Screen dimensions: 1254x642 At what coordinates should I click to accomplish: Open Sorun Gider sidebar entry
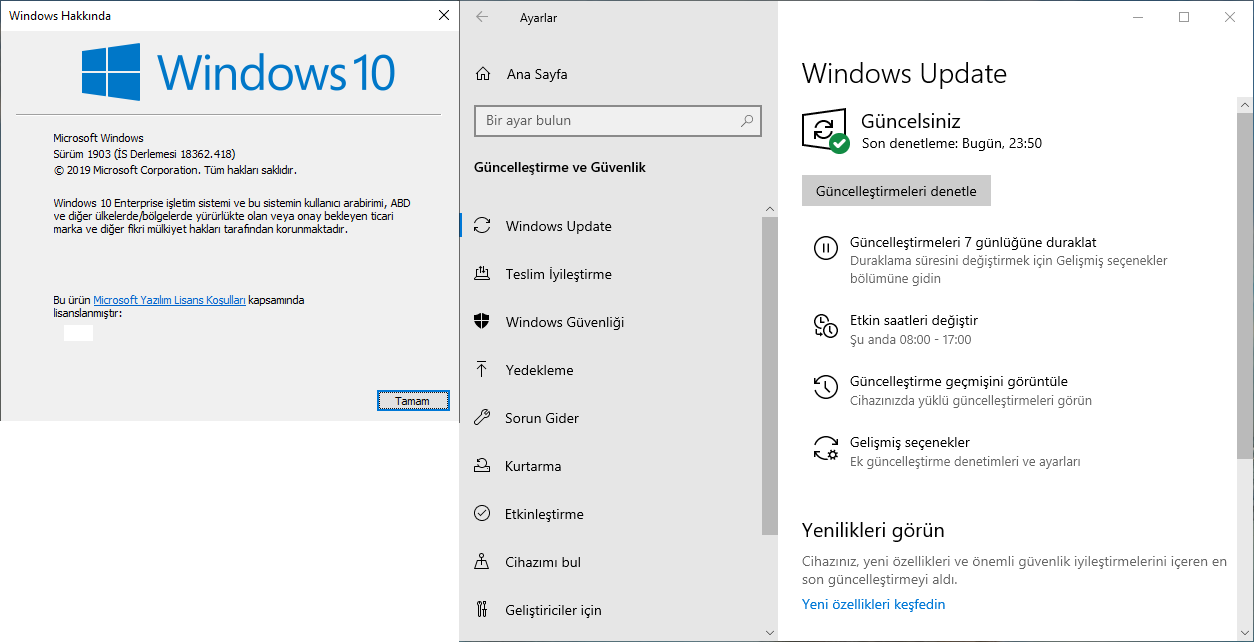coord(611,418)
